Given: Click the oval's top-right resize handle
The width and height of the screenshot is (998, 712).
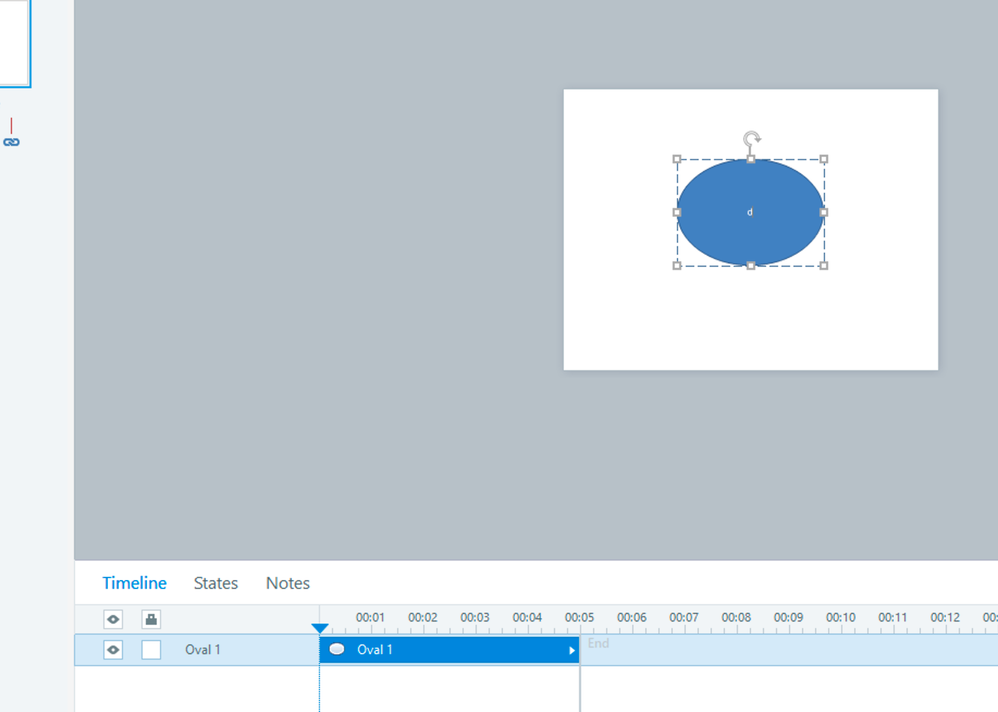Looking at the screenshot, I should point(824,159).
